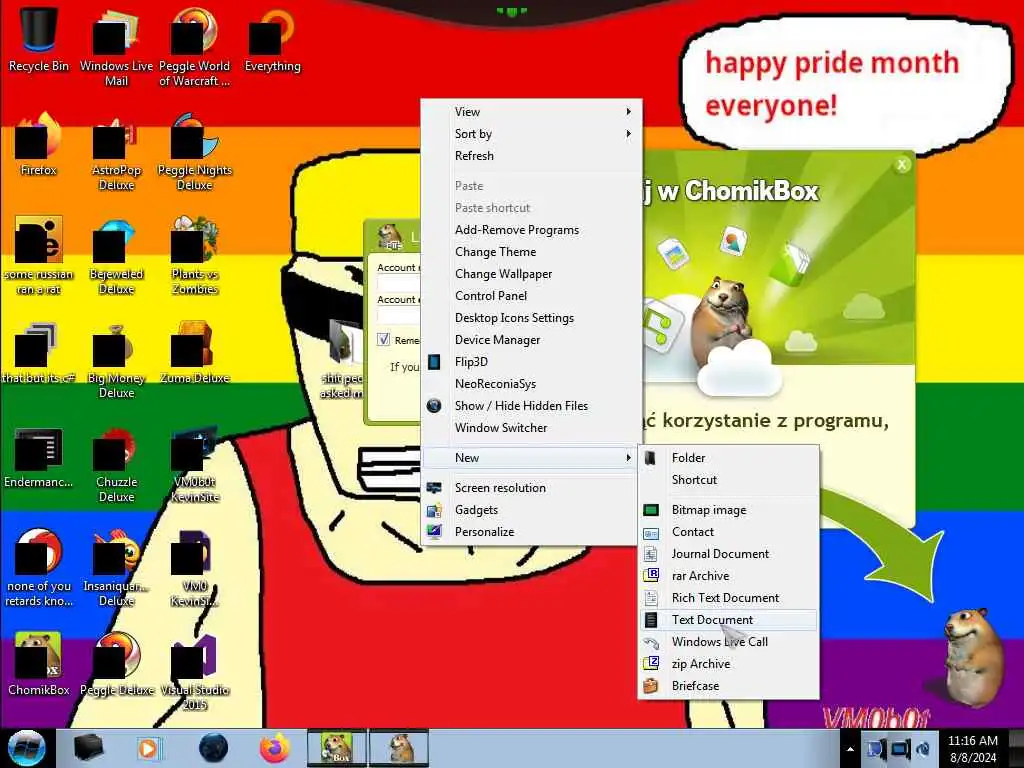Screen dimensions: 1024x768
Task: Open Peggle Nights Deluxe desktop icon
Action: click(194, 152)
